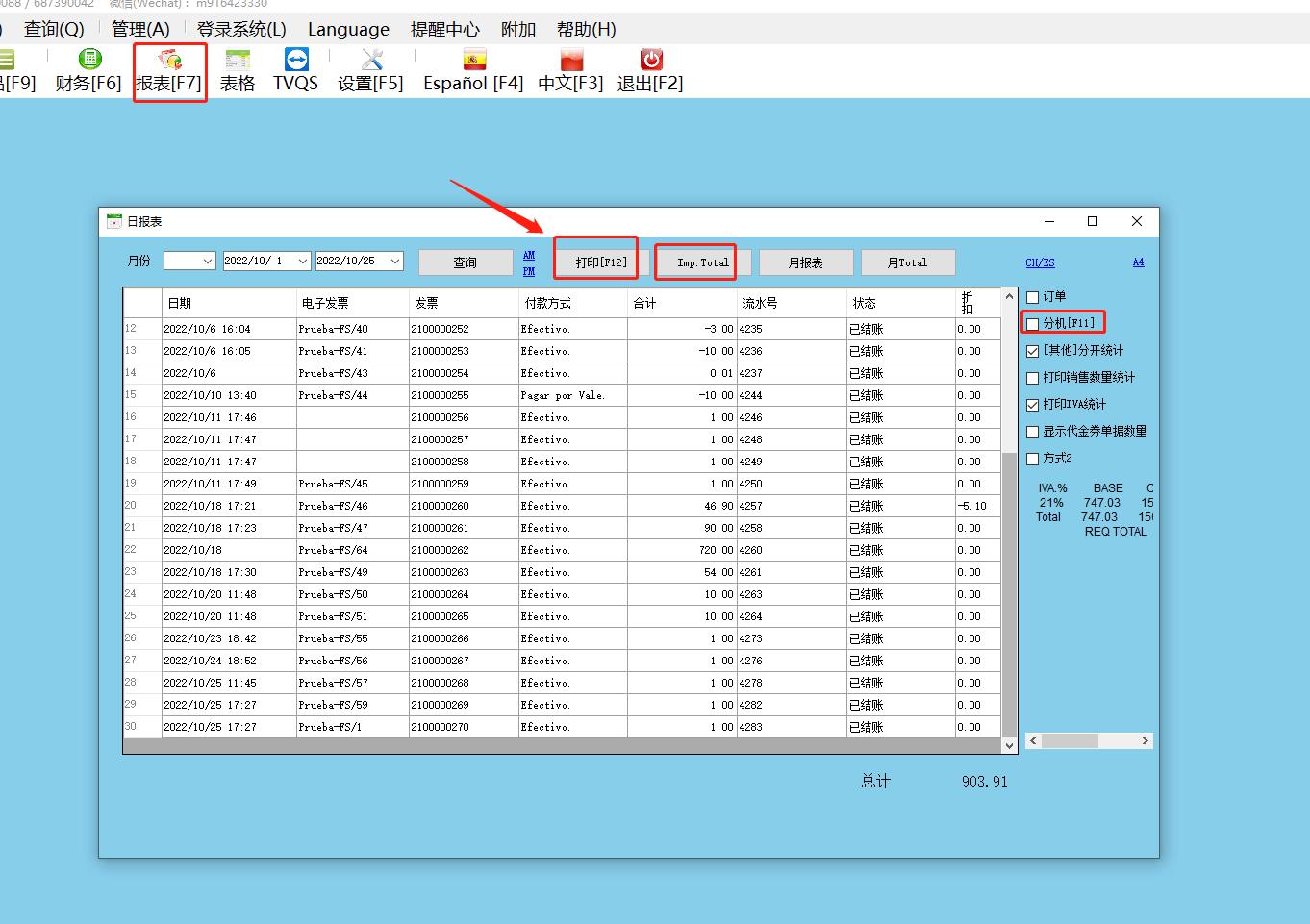Image resolution: width=1310 pixels, height=924 pixels.
Task: Click the IVA panel scroll right arrow
Action: click(1145, 741)
